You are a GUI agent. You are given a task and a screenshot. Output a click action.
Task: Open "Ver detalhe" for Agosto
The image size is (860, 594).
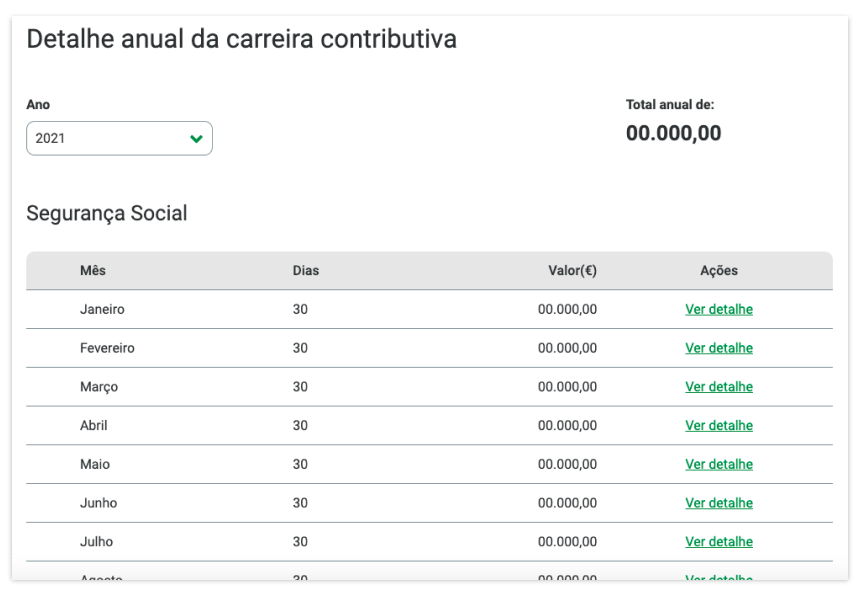(719, 580)
